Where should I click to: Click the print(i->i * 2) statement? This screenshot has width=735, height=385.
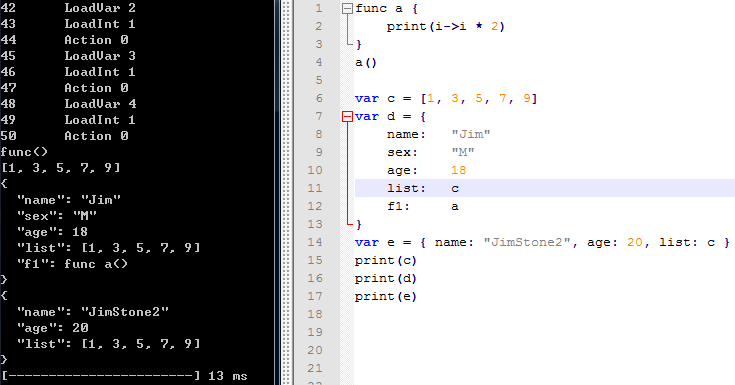click(445, 26)
